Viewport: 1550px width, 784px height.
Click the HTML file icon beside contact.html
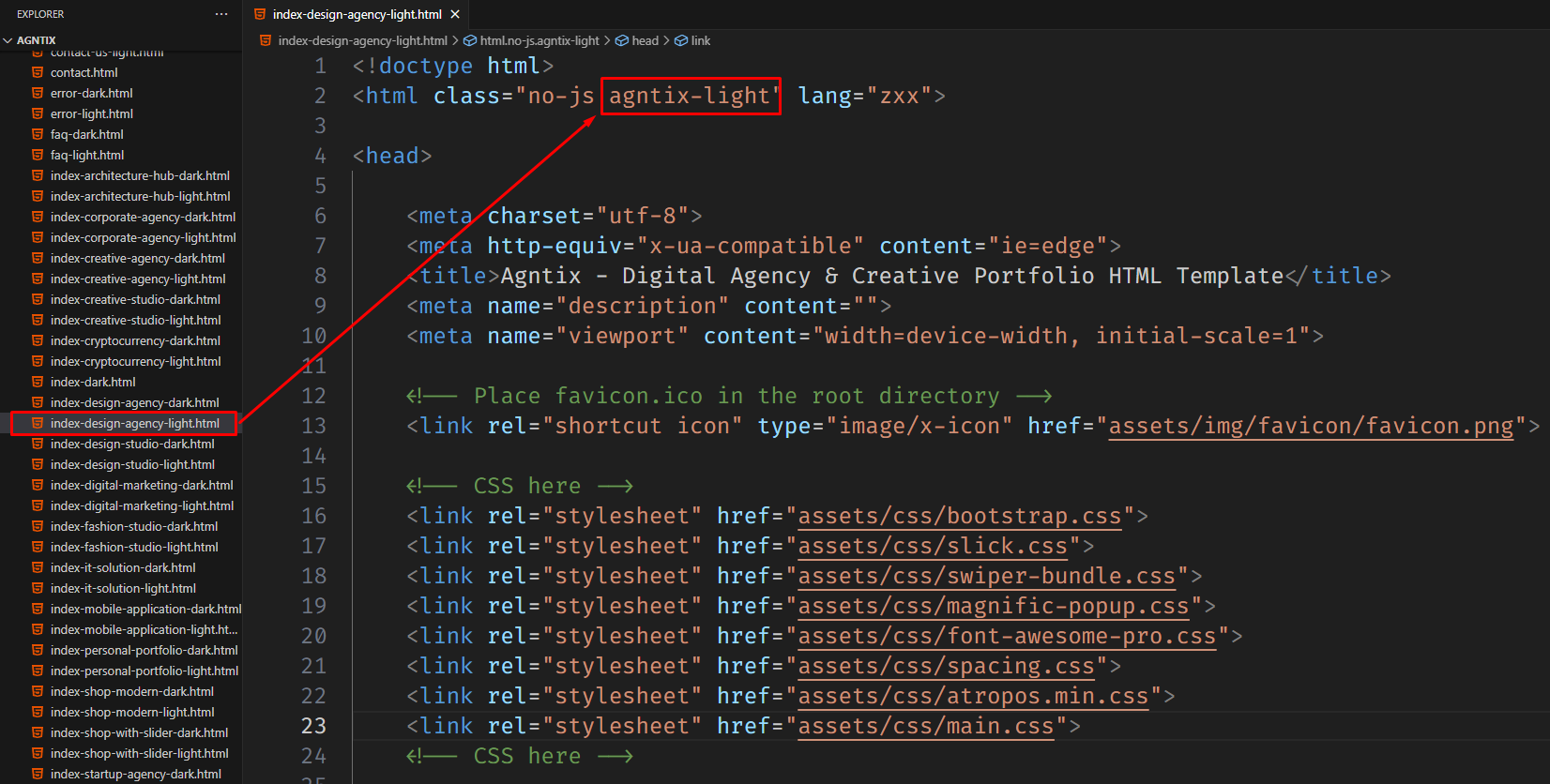point(38,72)
